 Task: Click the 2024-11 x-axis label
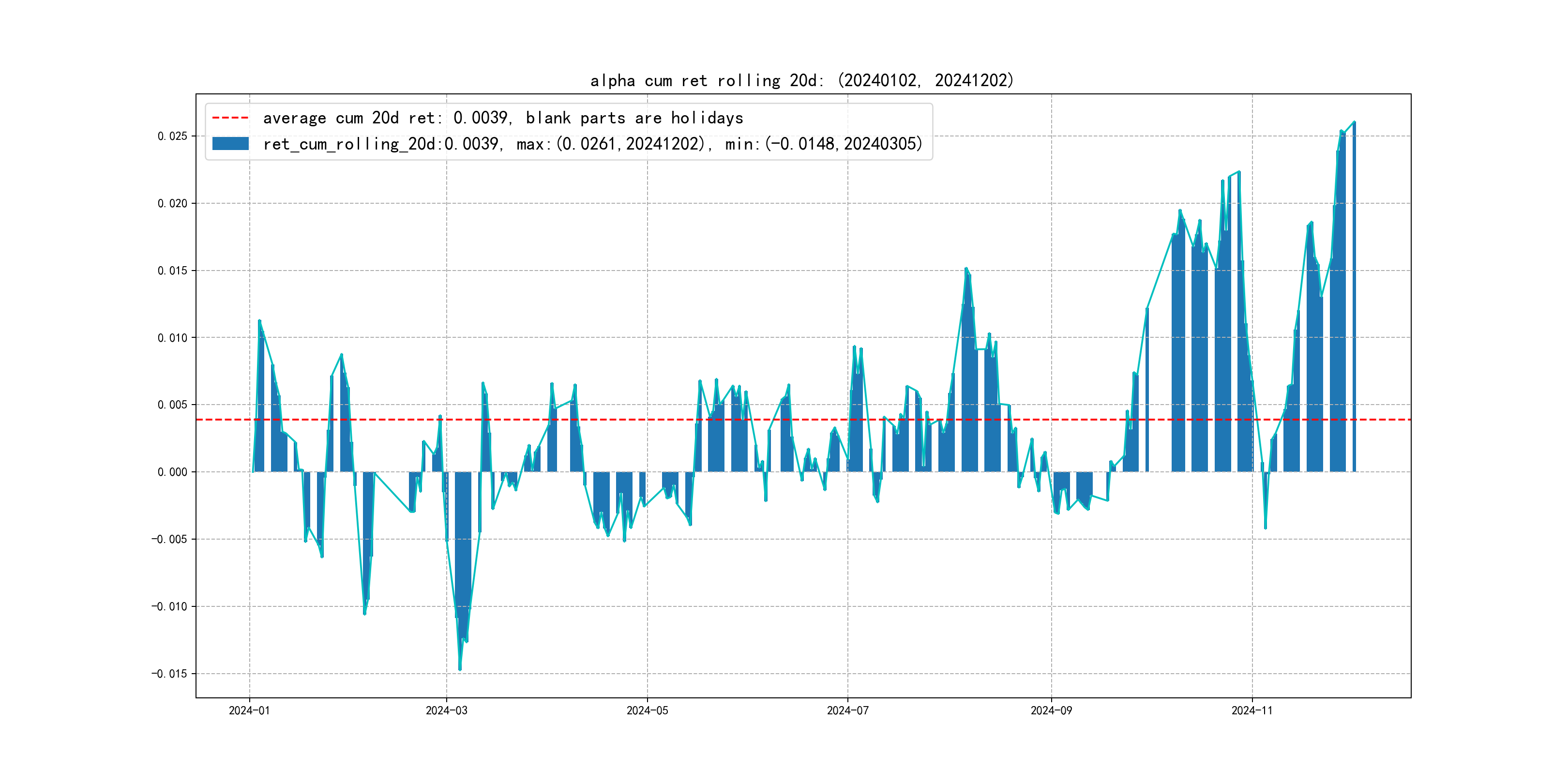pyautogui.click(x=1251, y=710)
